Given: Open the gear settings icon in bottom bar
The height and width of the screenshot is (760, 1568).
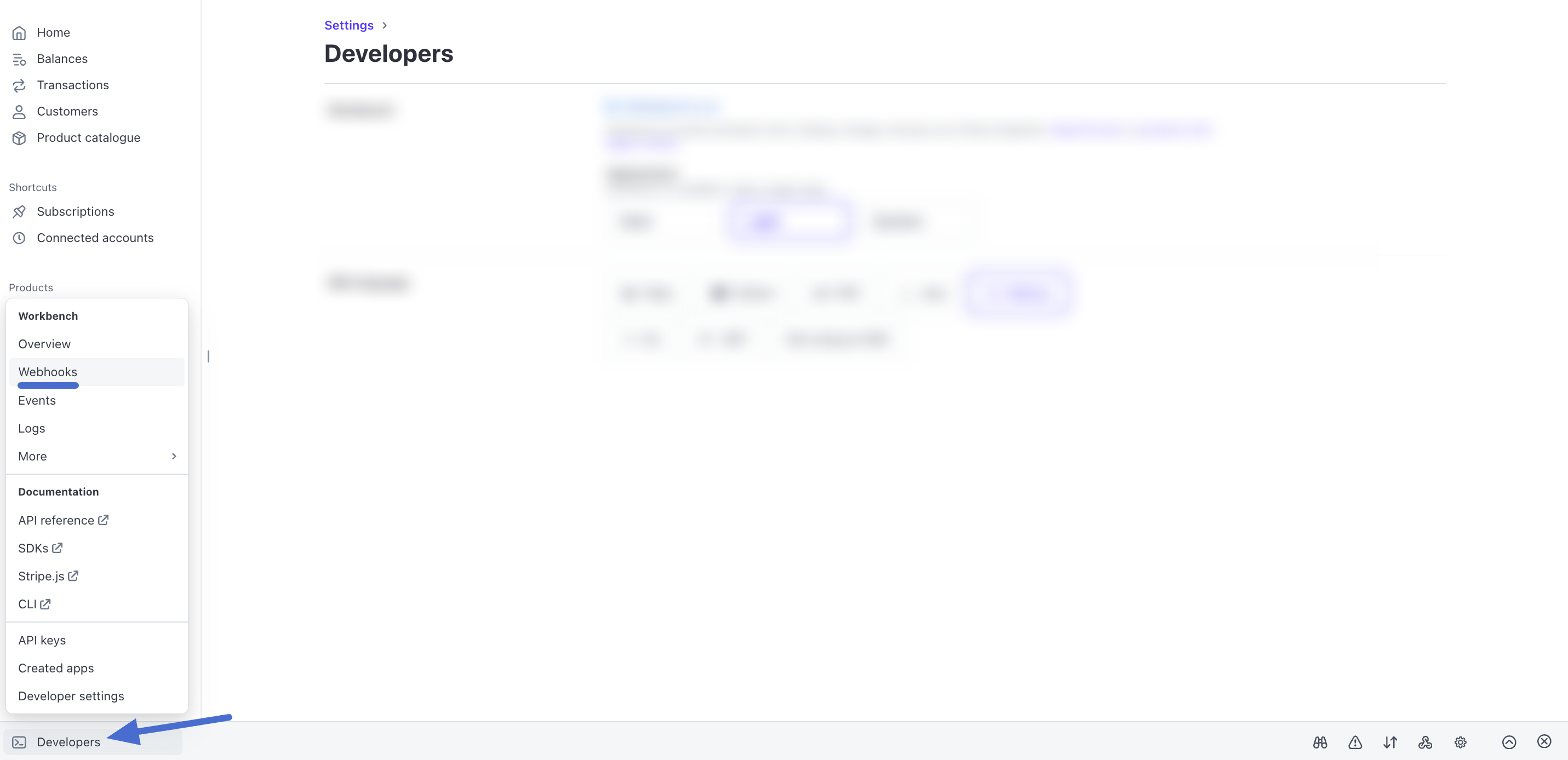Looking at the screenshot, I should pos(1460,742).
